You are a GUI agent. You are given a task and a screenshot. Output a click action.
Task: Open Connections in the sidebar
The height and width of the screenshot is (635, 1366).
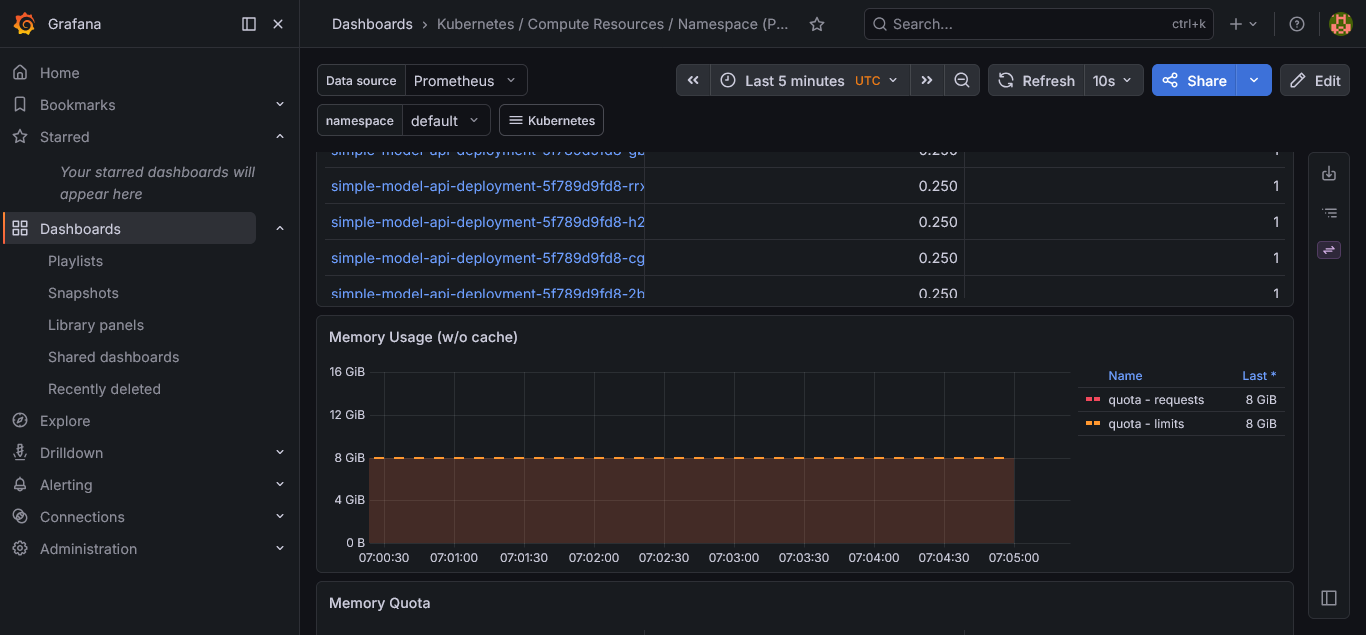pos(82,517)
